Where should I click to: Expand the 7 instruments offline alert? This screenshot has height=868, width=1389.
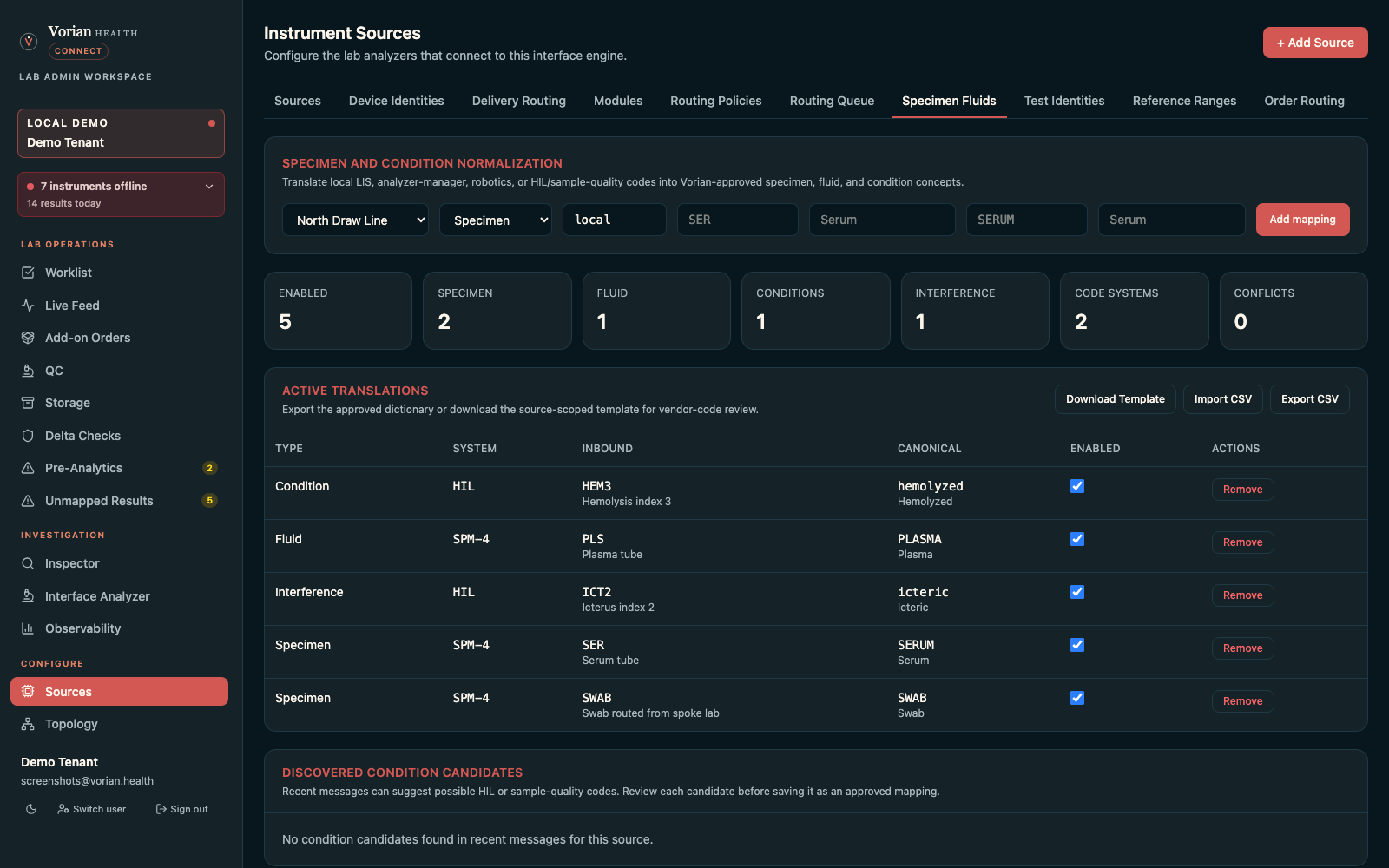click(121, 194)
